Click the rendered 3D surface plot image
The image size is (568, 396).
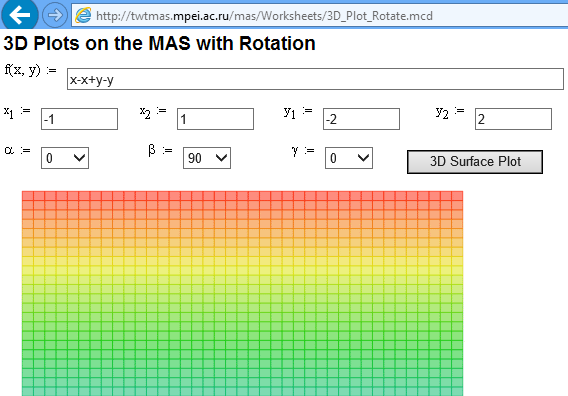(x=242, y=293)
